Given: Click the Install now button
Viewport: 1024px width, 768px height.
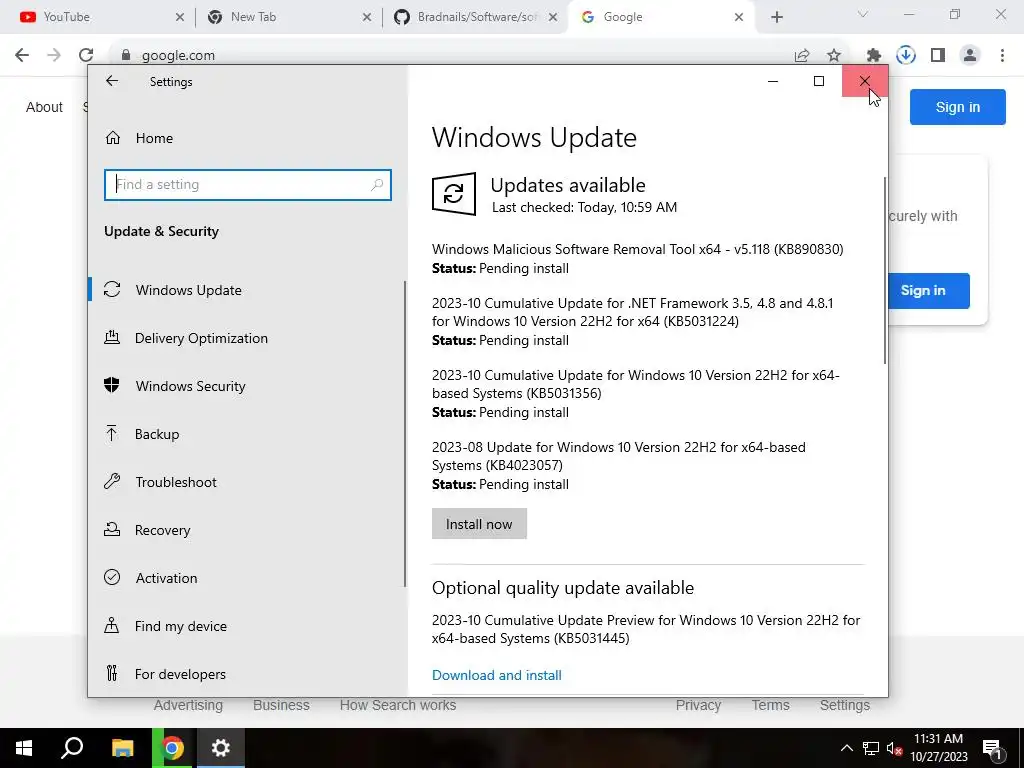Looking at the screenshot, I should tap(479, 524).
